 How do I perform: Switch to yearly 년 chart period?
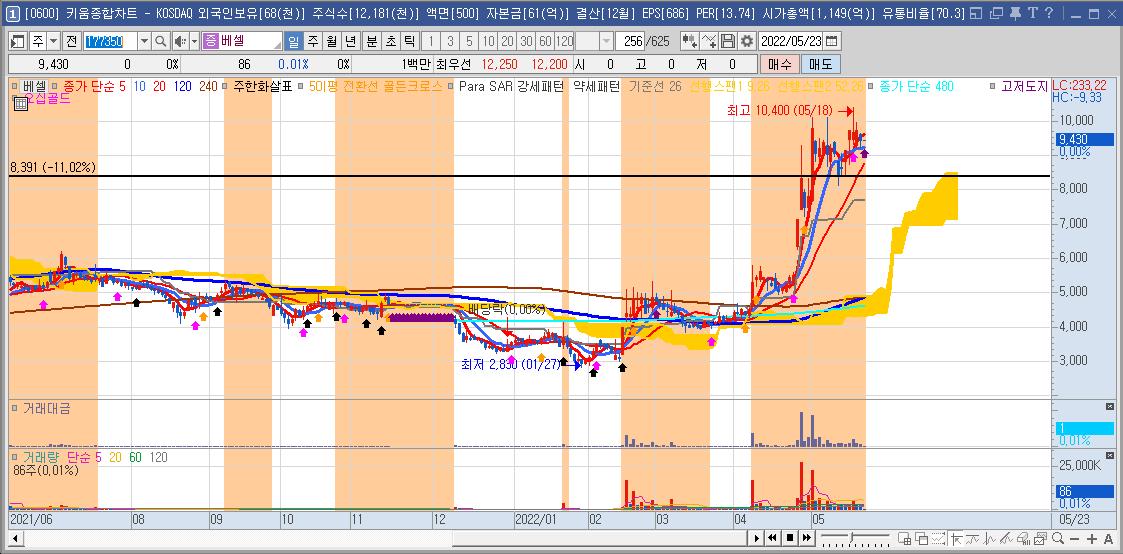pos(350,42)
